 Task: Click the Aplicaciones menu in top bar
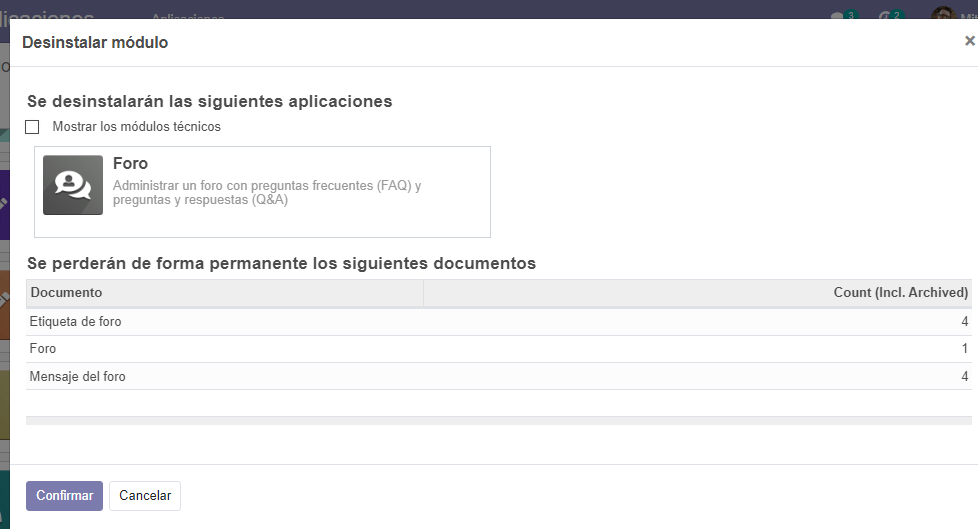[187, 18]
